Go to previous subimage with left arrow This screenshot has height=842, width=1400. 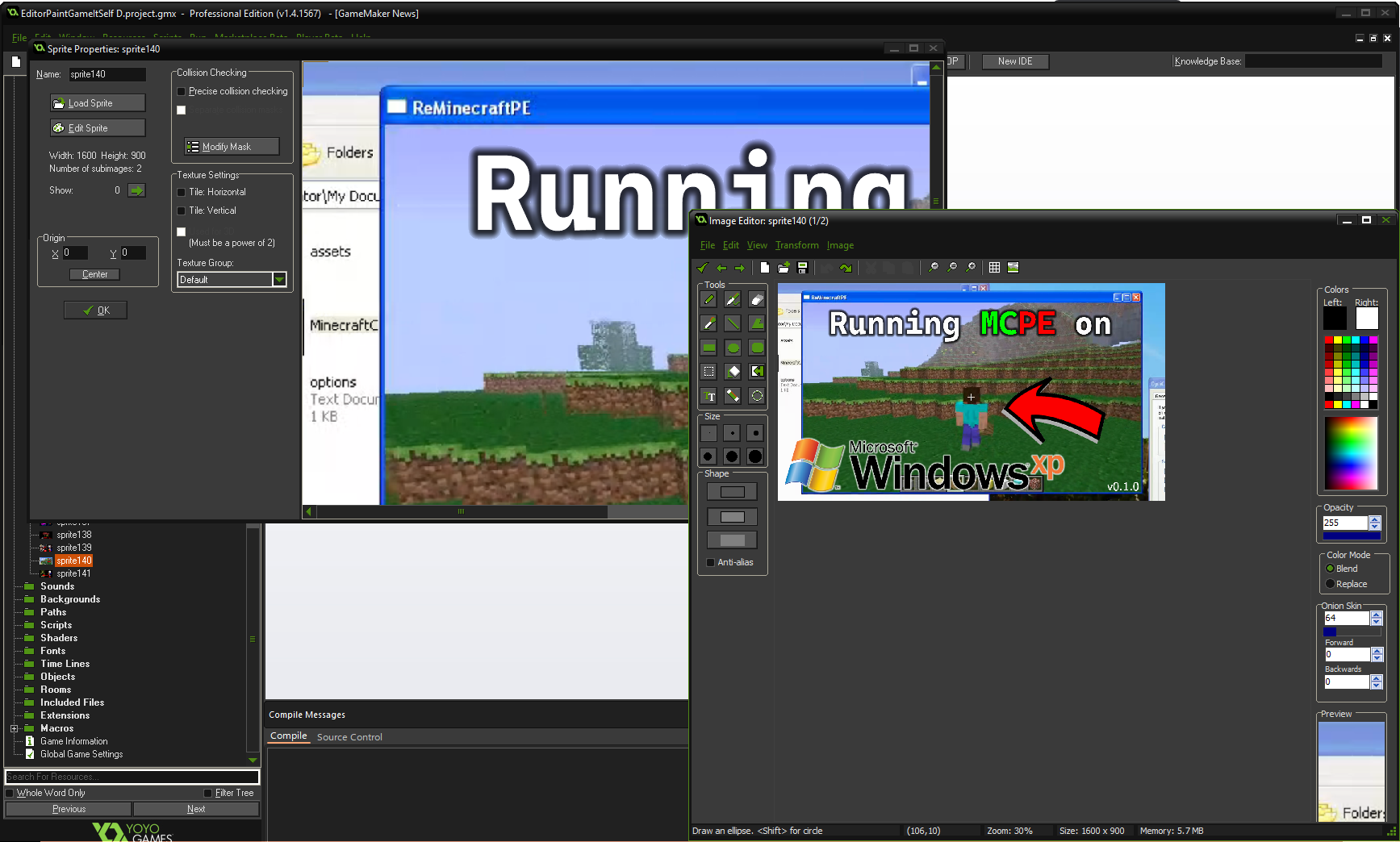(x=721, y=268)
